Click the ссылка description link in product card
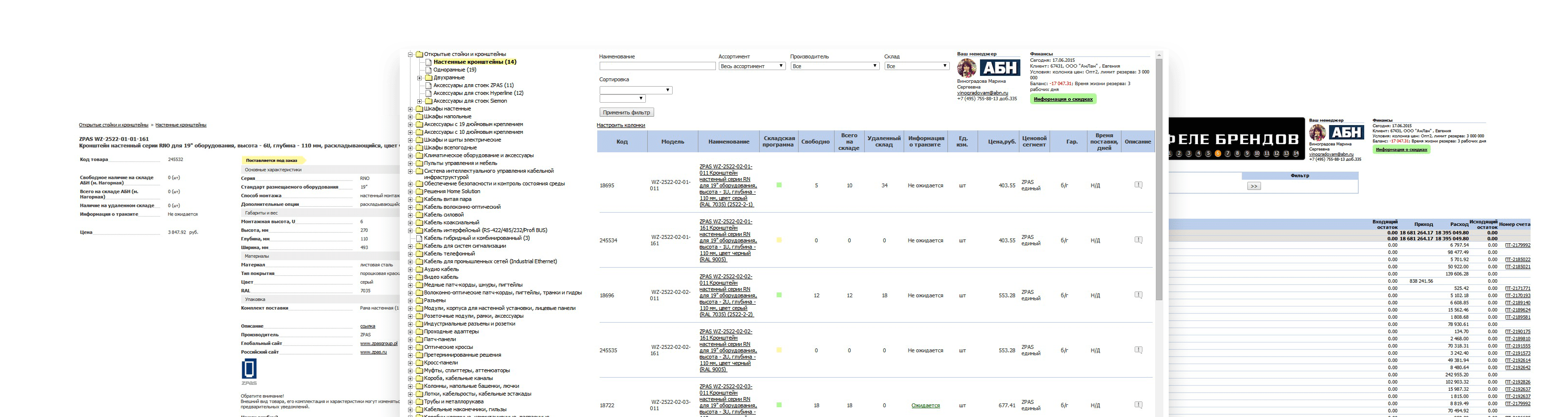 (x=368, y=326)
